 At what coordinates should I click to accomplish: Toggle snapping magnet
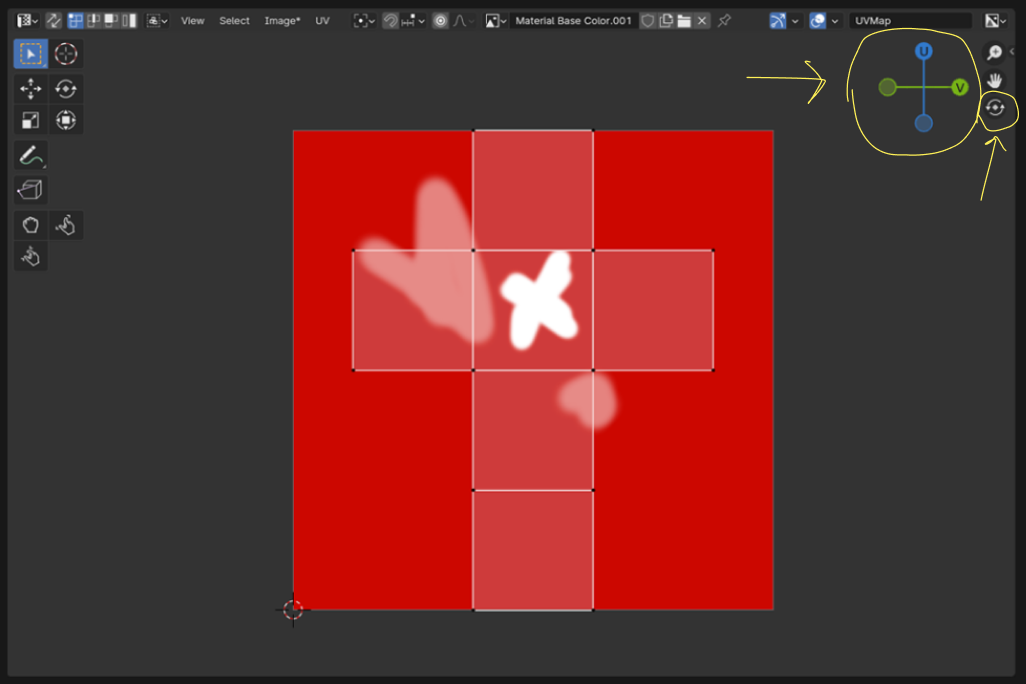click(391, 20)
